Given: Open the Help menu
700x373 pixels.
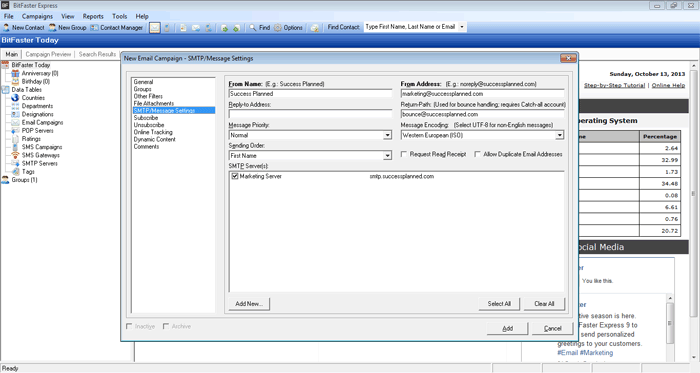Looking at the screenshot, I should click(x=142, y=16).
